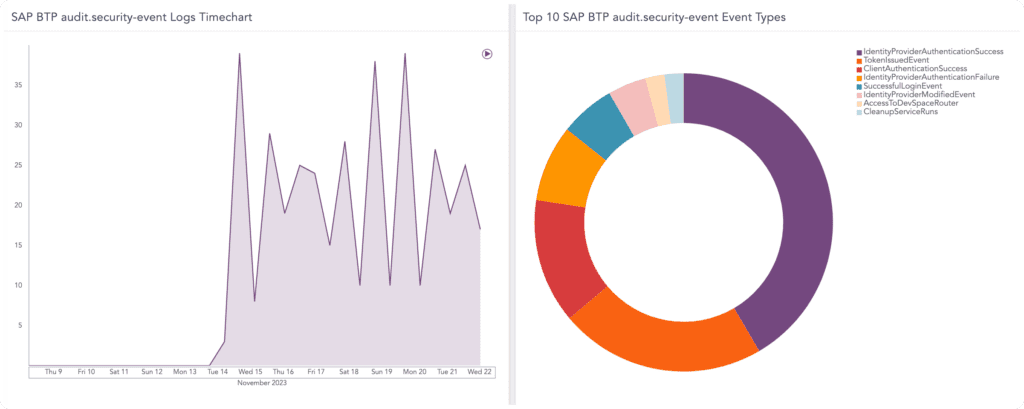Select the IdentityProviderModifiedEvent legend label

coord(919,95)
